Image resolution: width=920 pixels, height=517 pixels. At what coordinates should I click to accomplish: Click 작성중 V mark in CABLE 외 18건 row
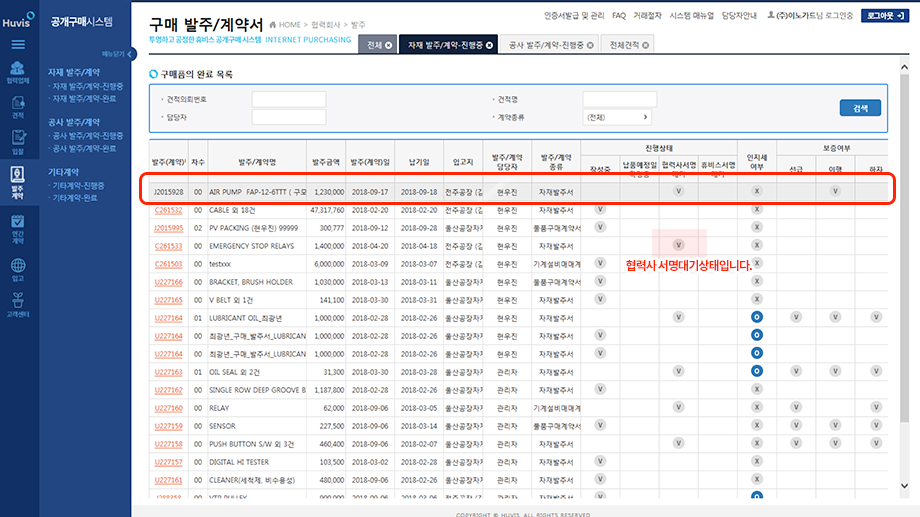point(600,209)
